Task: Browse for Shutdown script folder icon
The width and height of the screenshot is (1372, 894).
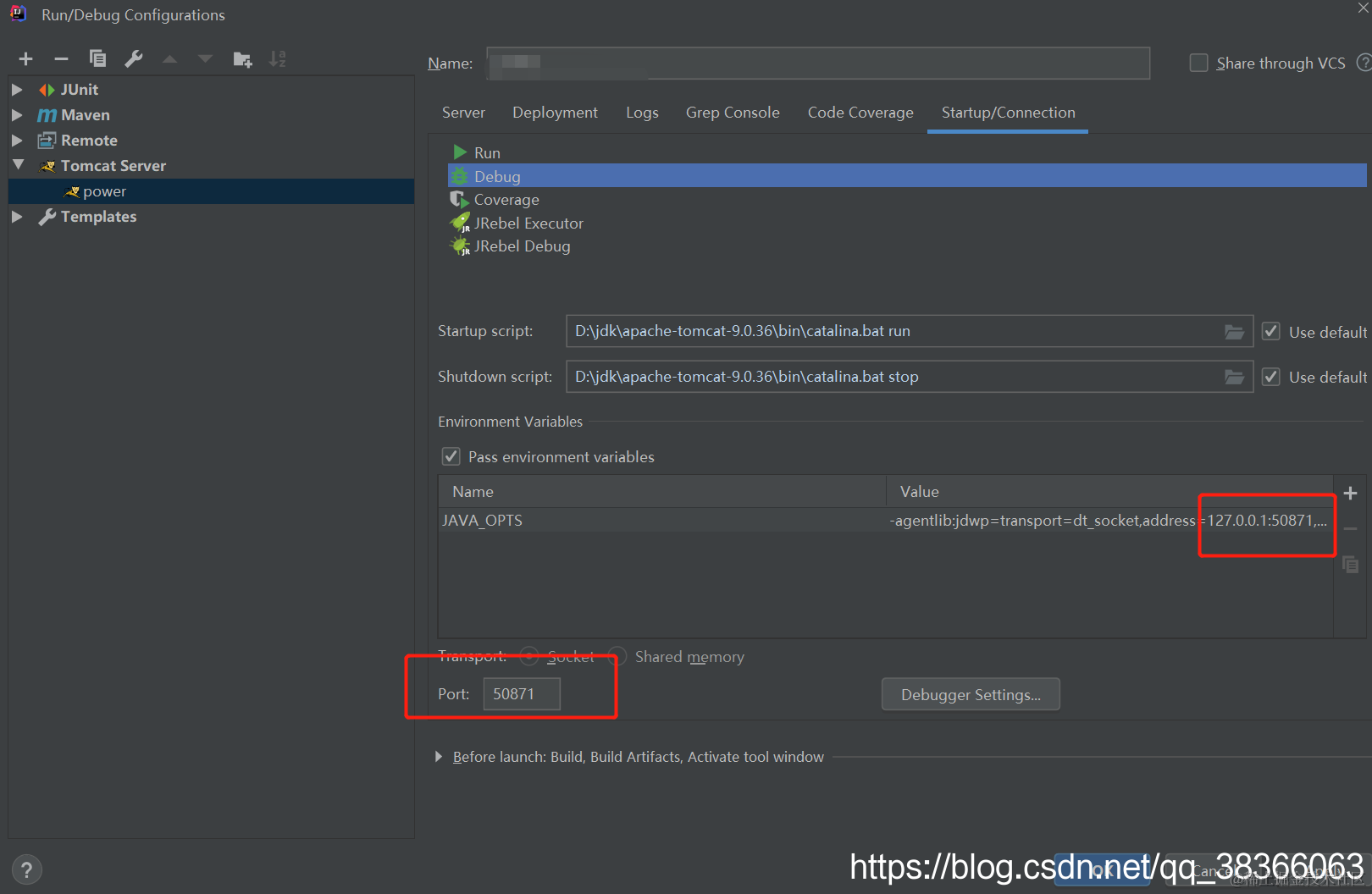Action: (x=1234, y=377)
